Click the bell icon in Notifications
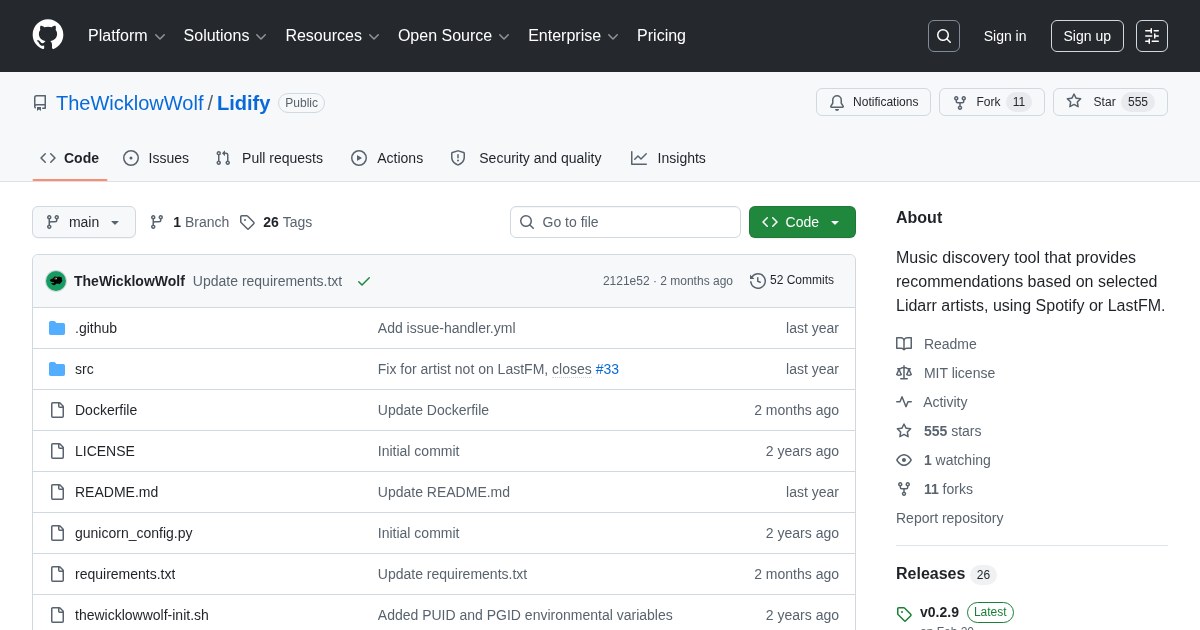The width and height of the screenshot is (1200, 630). [837, 102]
